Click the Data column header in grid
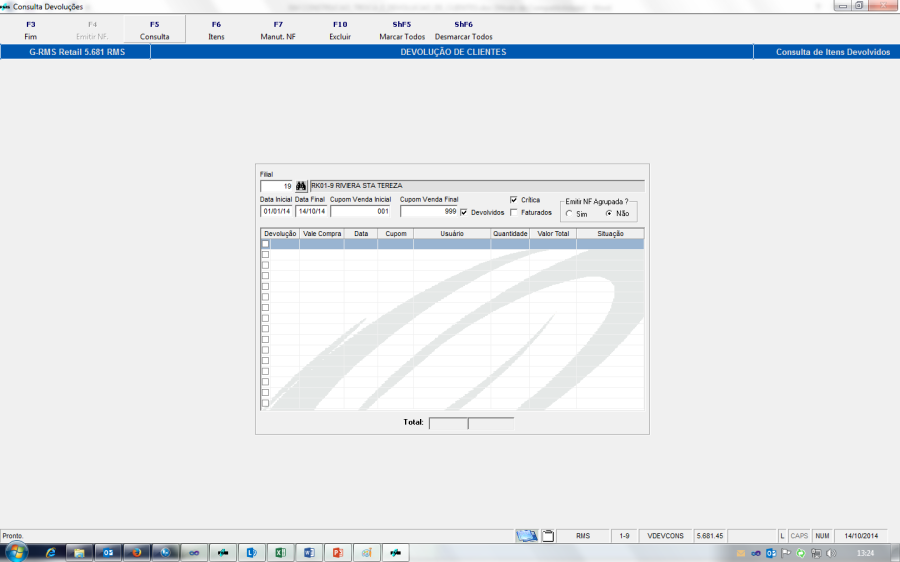Viewport: 900px width, 562px height. 361,234
